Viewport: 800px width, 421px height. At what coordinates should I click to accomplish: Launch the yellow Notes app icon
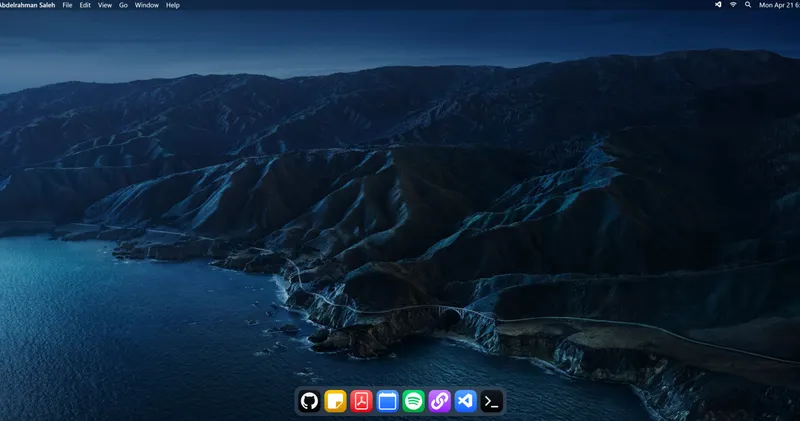[335, 401]
